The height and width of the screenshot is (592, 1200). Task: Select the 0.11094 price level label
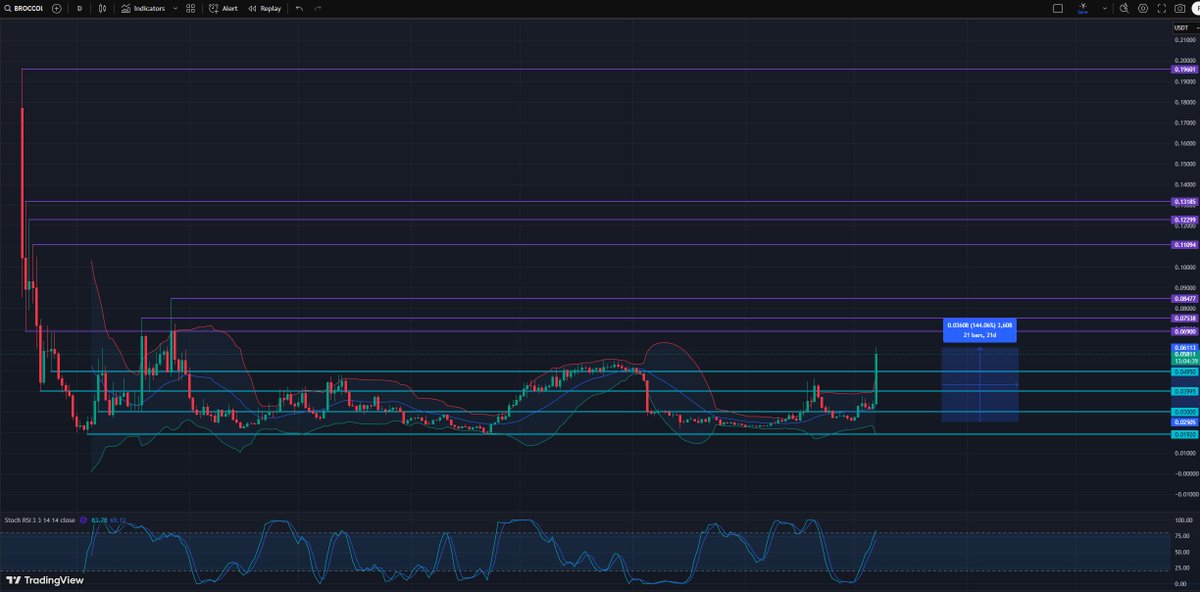click(1183, 244)
